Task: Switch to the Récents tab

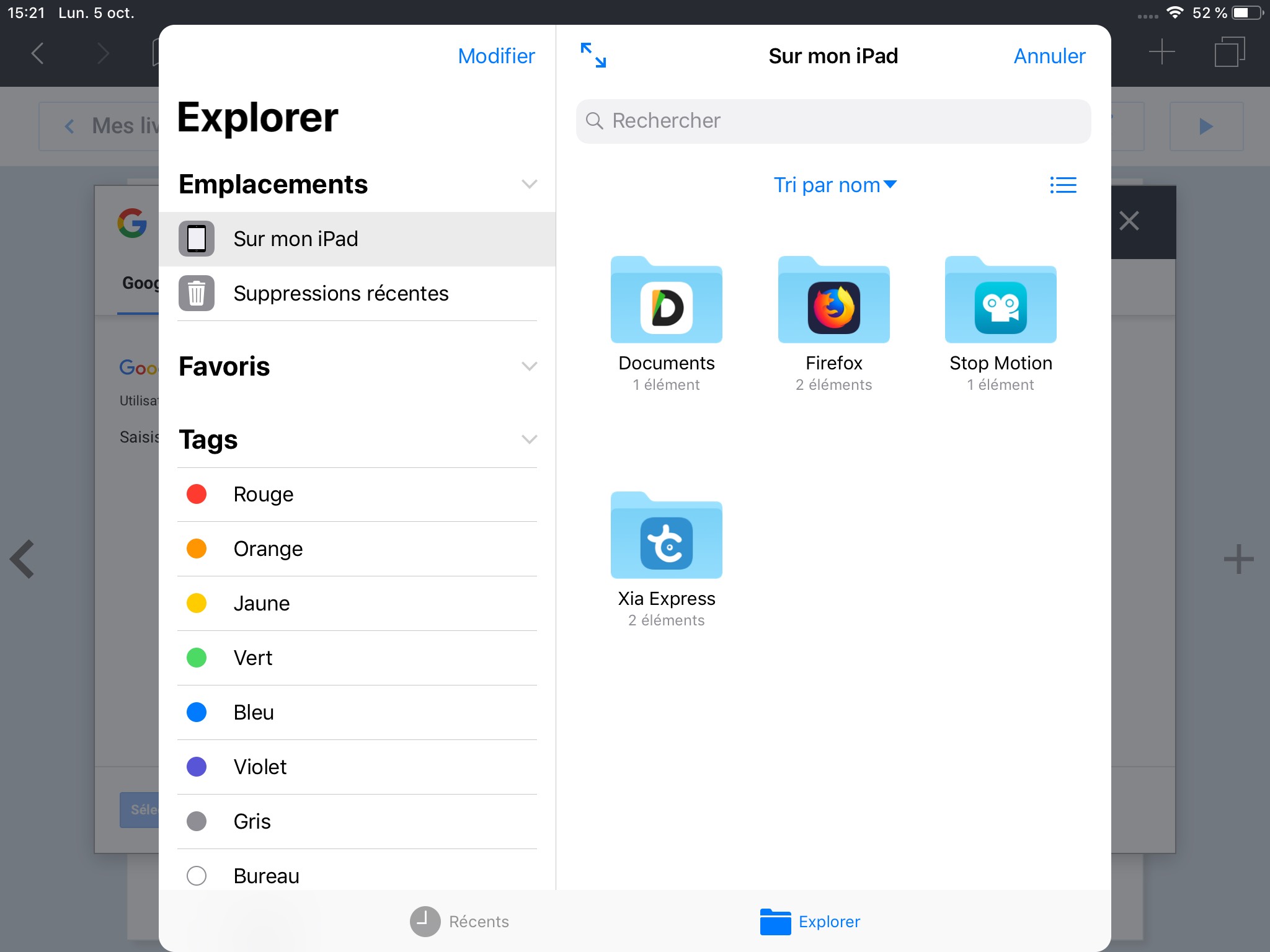Action: tap(460, 921)
